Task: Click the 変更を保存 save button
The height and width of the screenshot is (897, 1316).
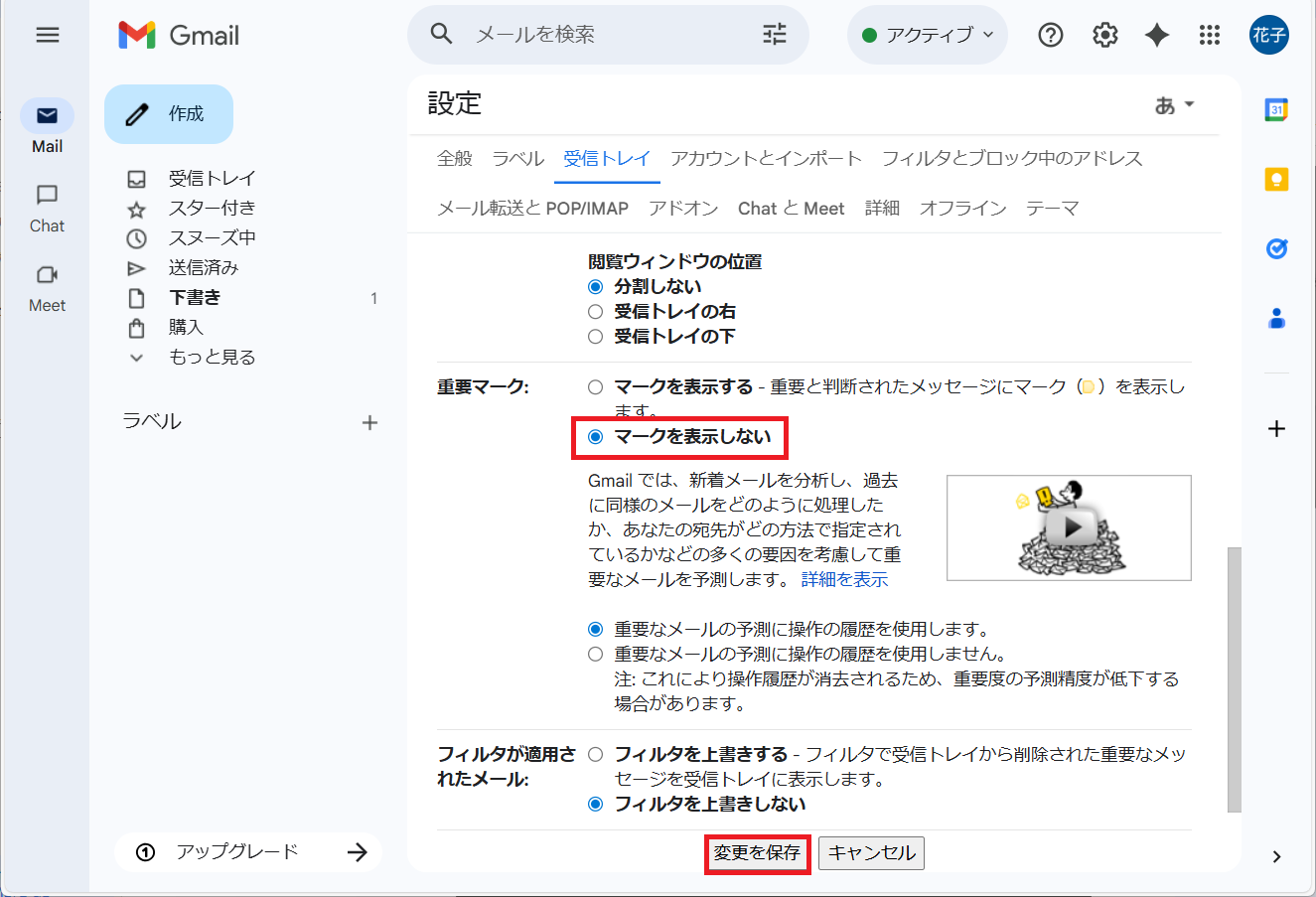Action: 757,852
